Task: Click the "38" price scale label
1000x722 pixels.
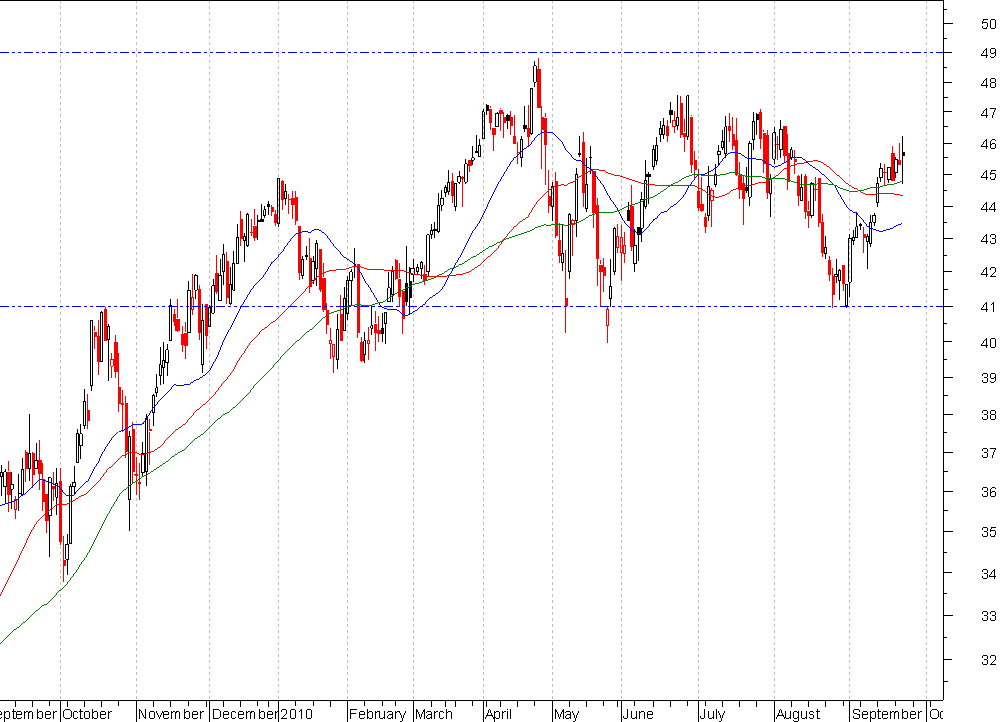Action: coord(989,415)
